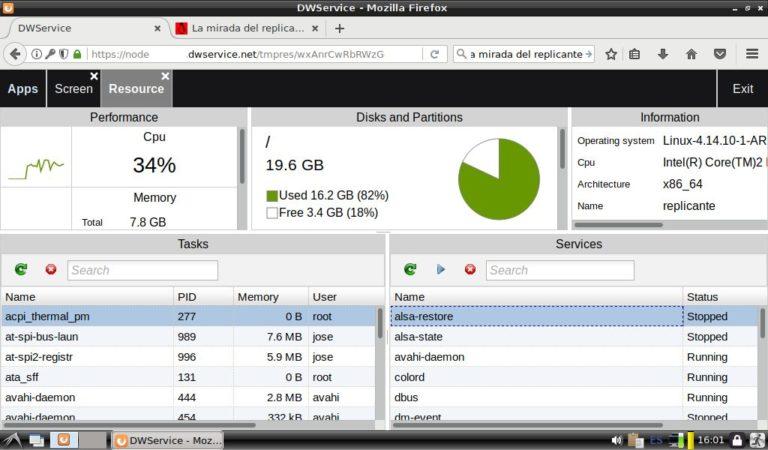Start the selected service with play icon
This screenshot has width=768, height=450.
[441, 270]
